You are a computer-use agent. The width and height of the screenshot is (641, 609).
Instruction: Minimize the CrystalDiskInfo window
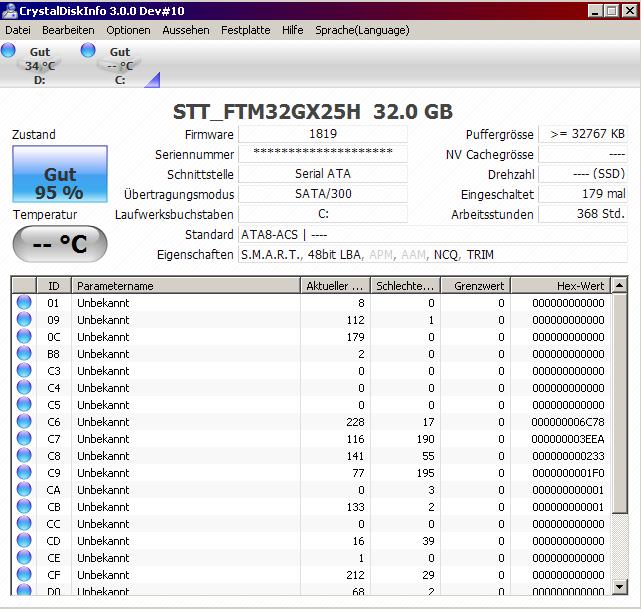click(x=595, y=11)
